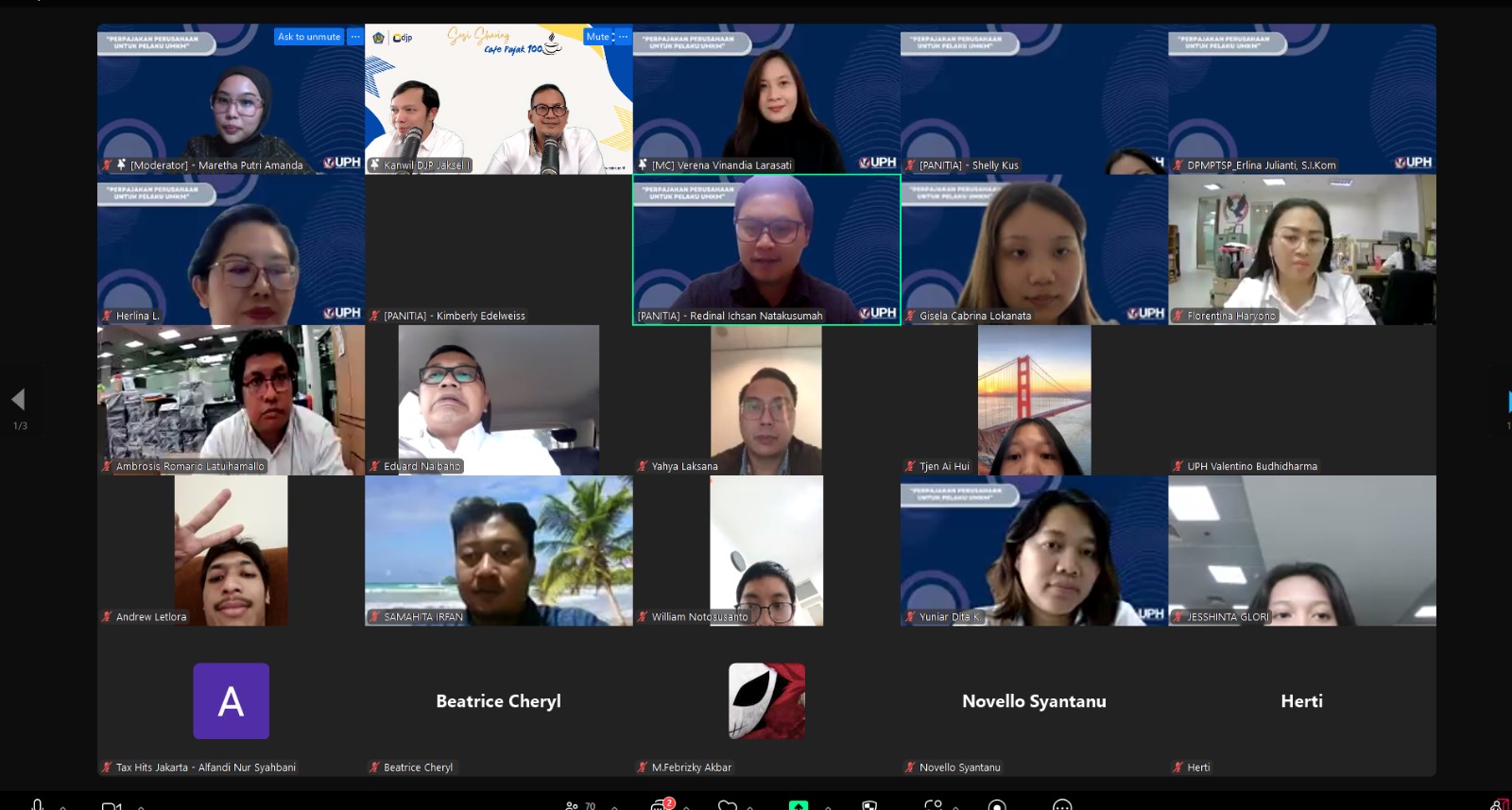Click the green Share Screen icon
This screenshot has height=810, width=1512.
point(799,805)
